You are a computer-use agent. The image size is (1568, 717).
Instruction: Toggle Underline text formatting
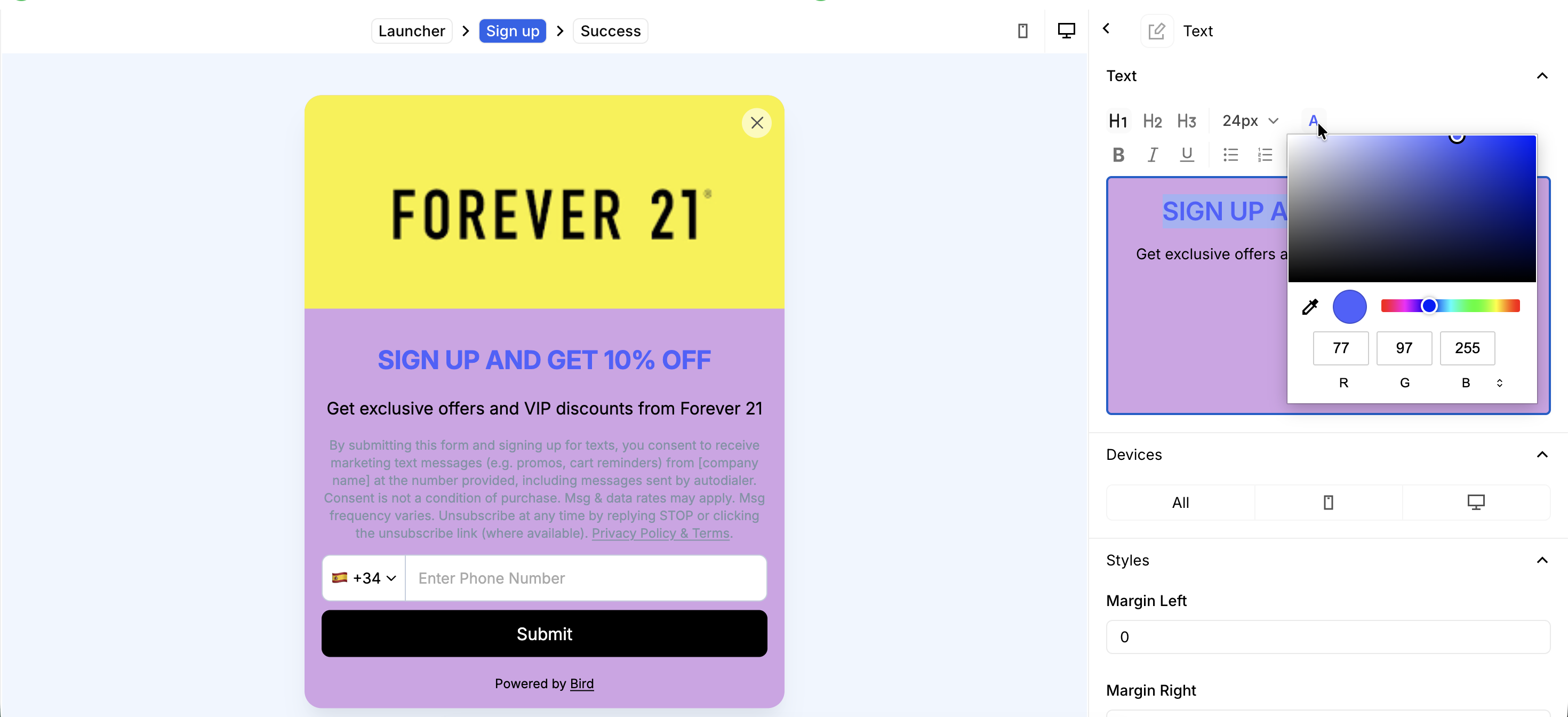(x=1186, y=155)
